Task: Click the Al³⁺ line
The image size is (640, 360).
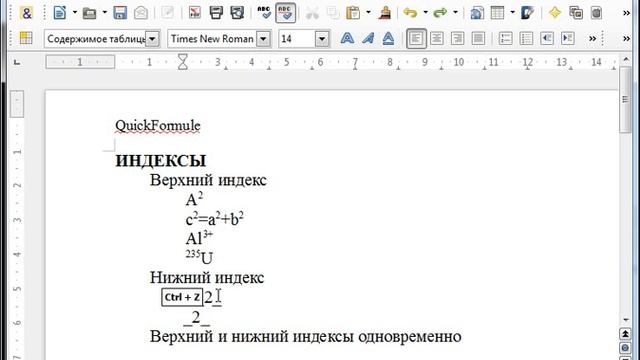Action: tap(199, 238)
